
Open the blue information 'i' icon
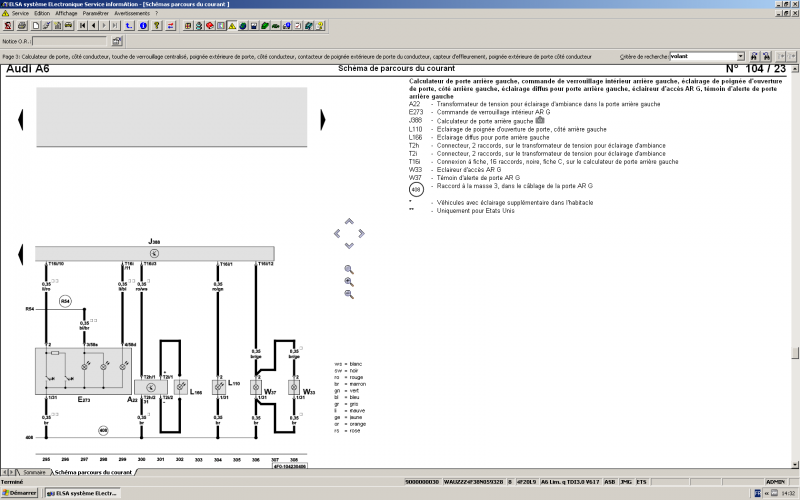pyautogui.click(x=143, y=26)
